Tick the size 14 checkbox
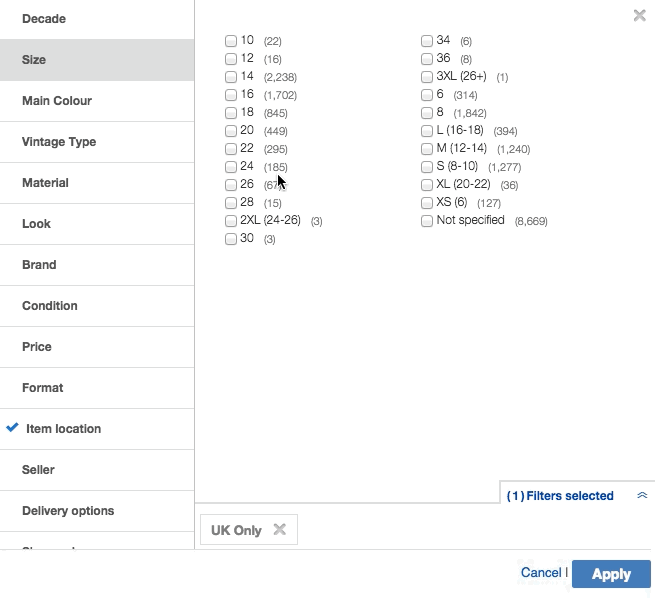The image size is (655, 598). point(231,76)
